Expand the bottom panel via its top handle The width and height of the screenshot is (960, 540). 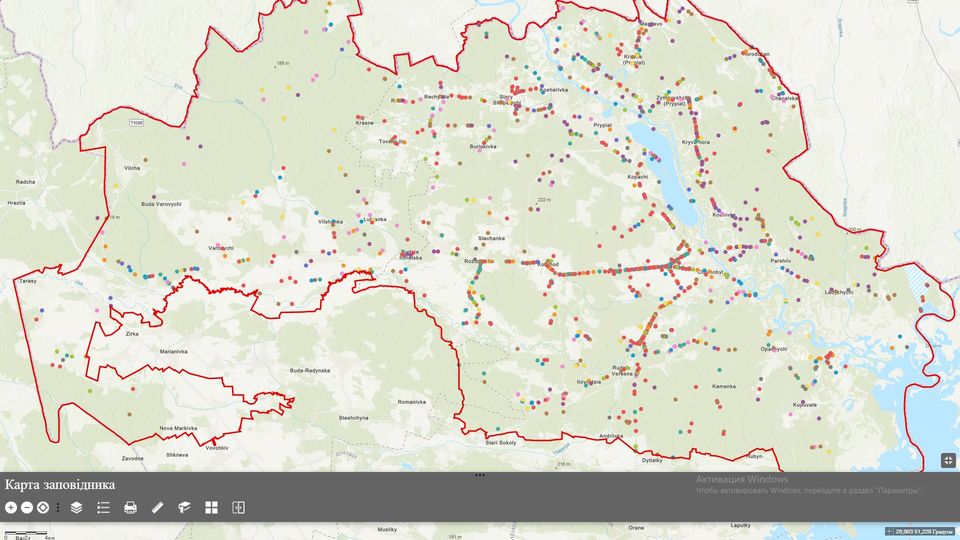point(480,475)
